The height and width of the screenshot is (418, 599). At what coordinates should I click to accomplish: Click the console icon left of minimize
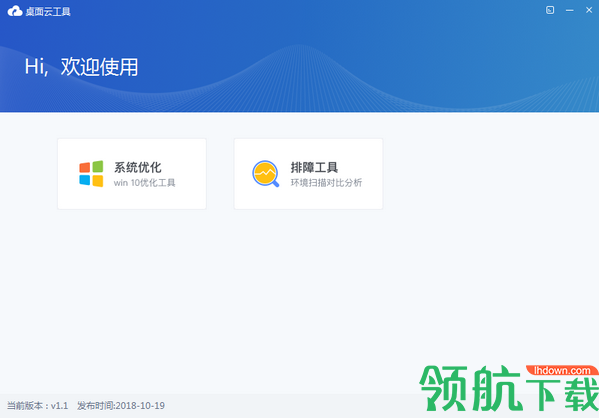tap(550, 10)
